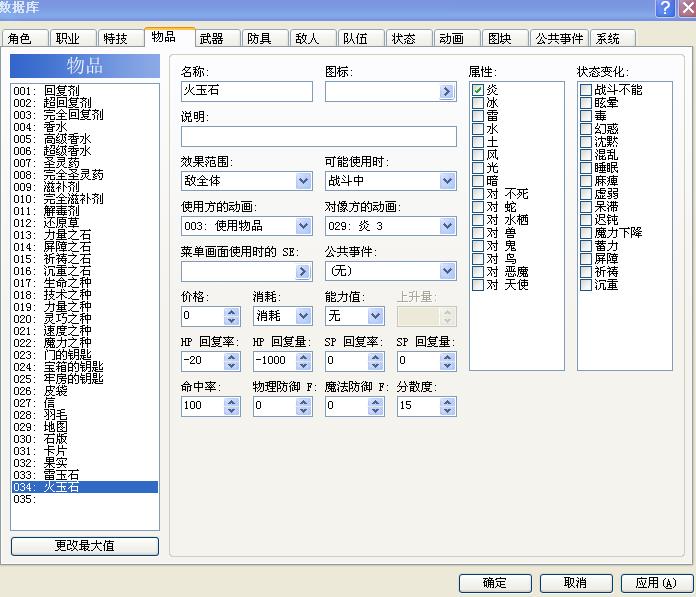
Task: Open the 能力值 dropdown showing 无
Action: [x=354, y=316]
